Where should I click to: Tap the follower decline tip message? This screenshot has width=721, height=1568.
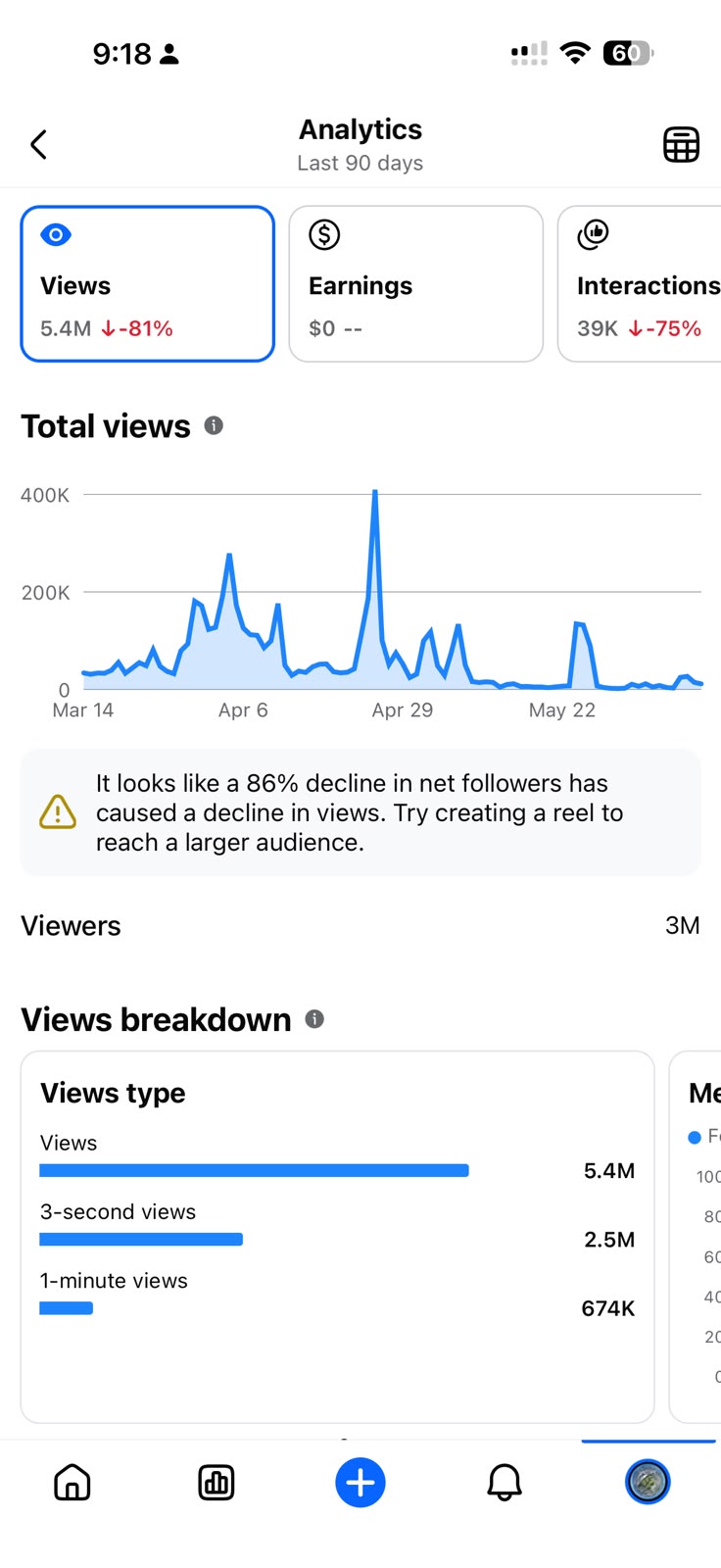coord(360,812)
